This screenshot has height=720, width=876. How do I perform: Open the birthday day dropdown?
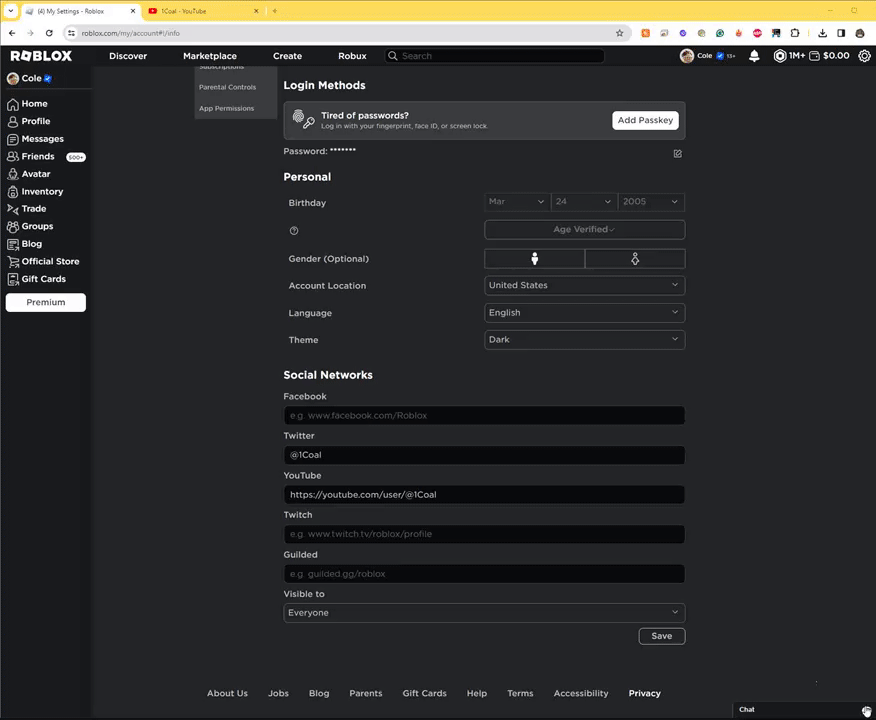[584, 202]
